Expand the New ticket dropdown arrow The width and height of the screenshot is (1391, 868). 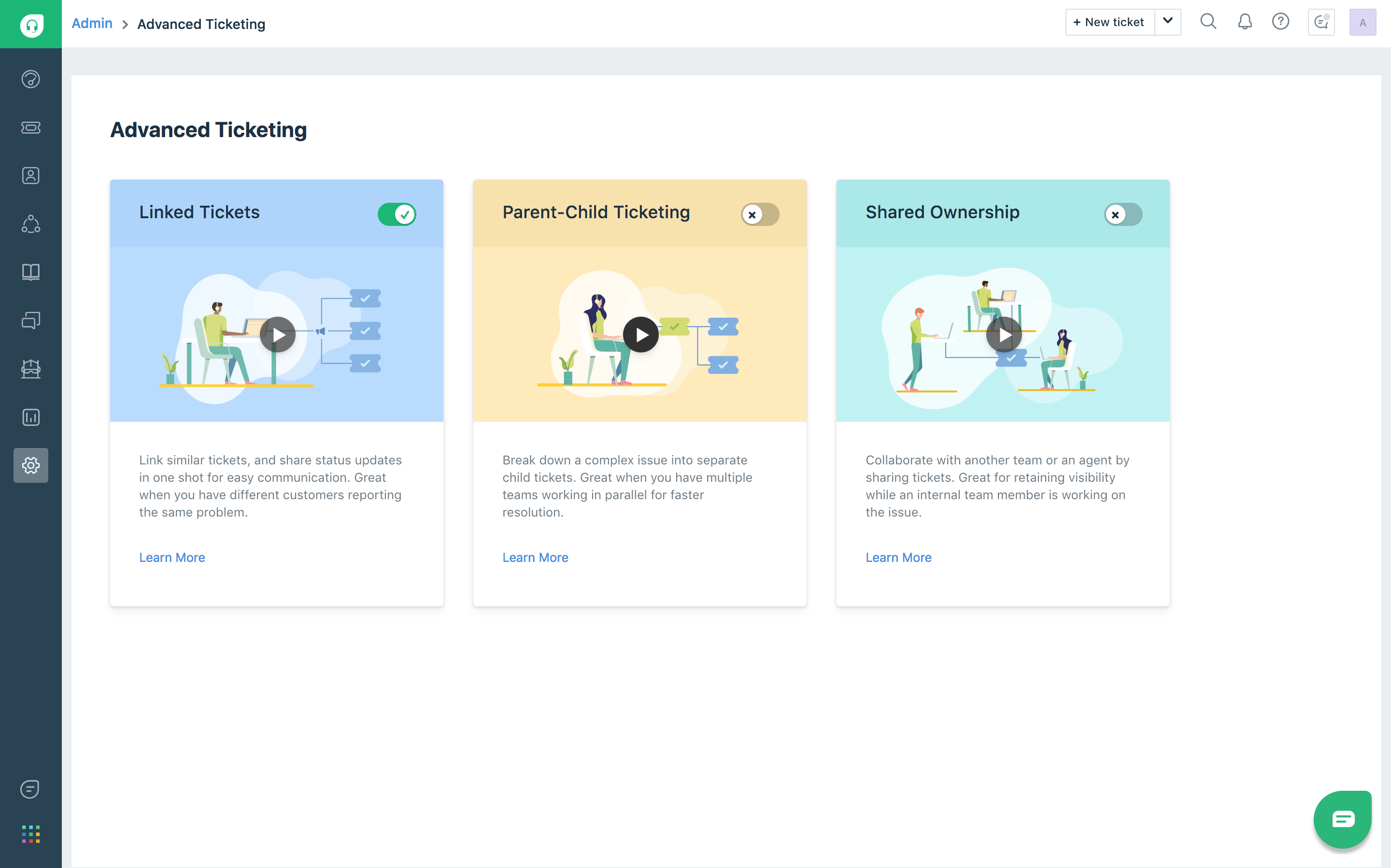1167,22
